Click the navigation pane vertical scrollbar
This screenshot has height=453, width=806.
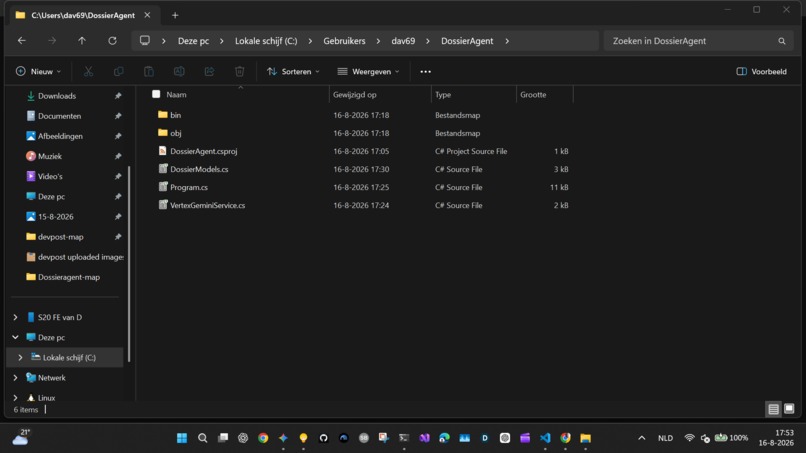pyautogui.click(x=129, y=263)
